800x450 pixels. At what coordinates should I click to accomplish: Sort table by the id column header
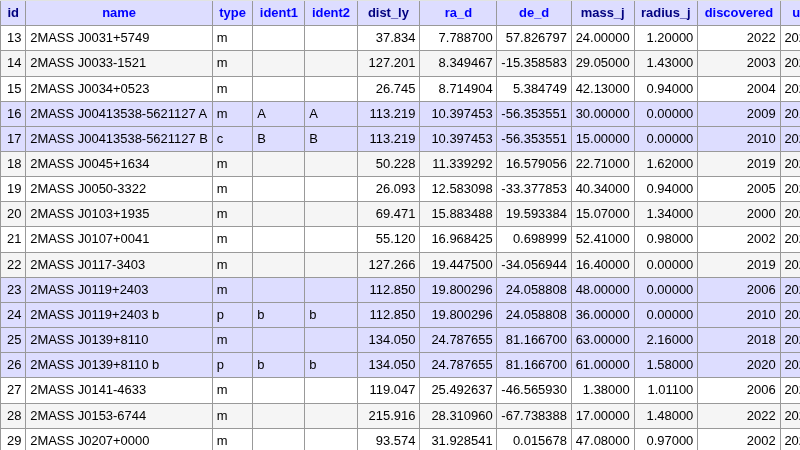(13, 13)
